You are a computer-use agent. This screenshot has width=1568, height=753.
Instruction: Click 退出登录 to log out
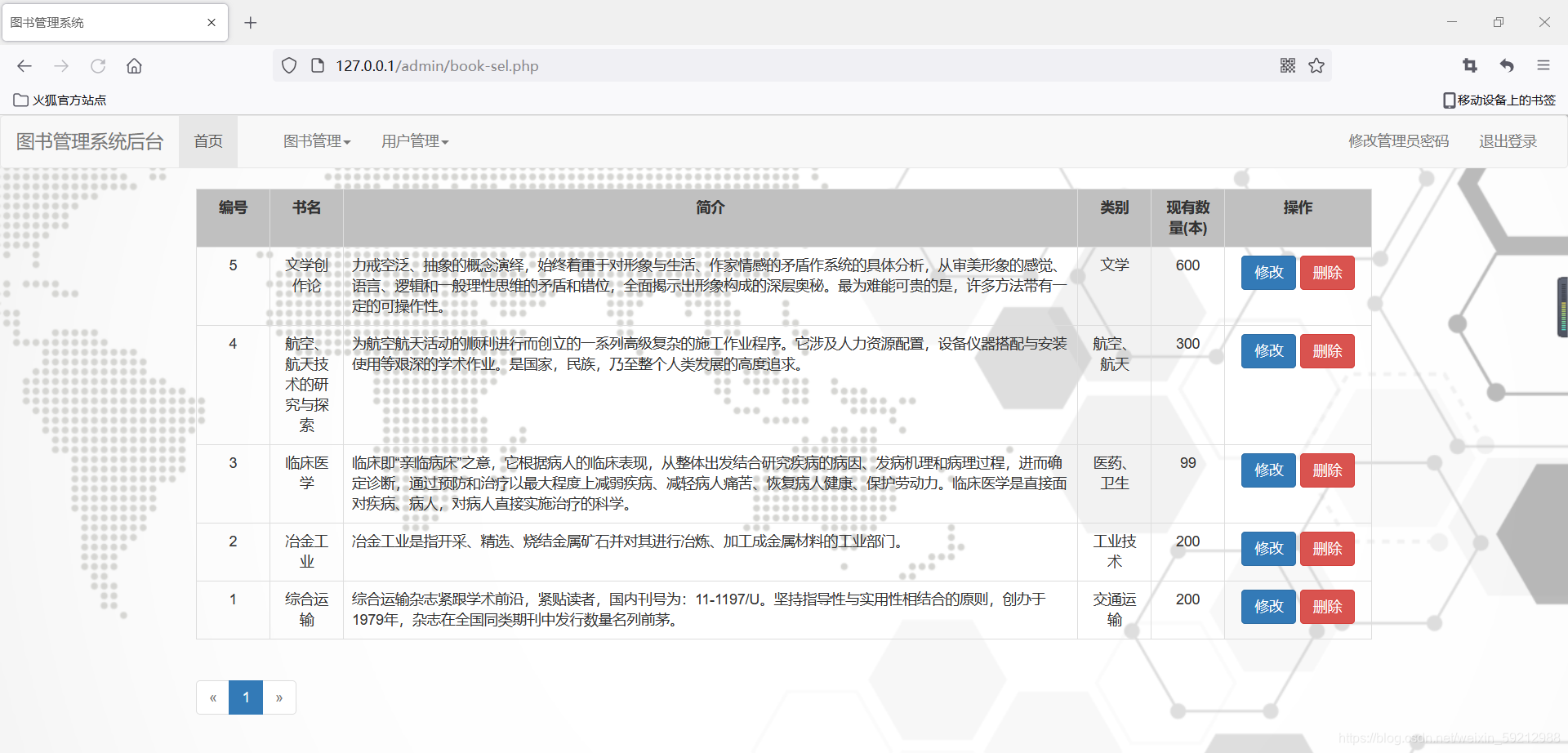click(x=1508, y=141)
